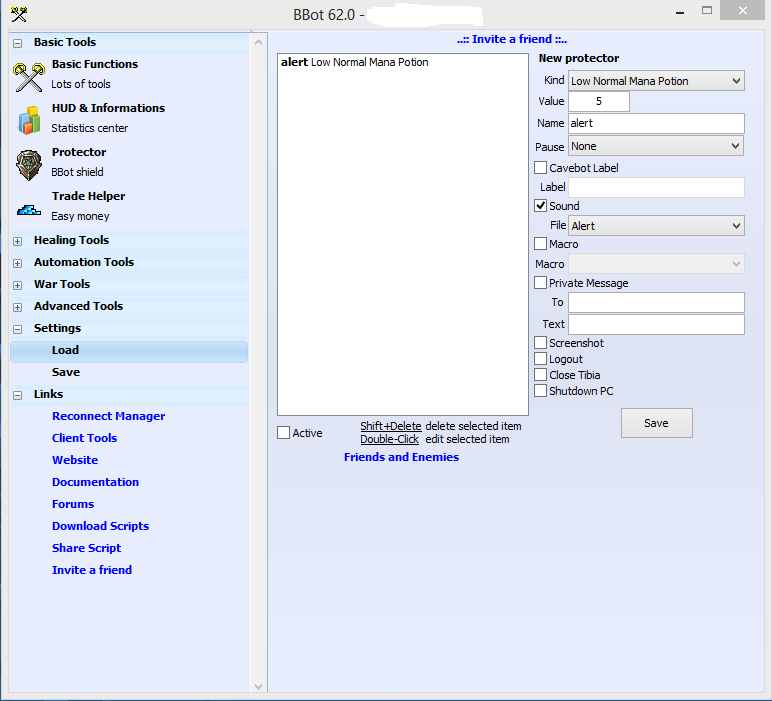Open the sound File dropdown
This screenshot has height=701, width=772.
[656, 225]
